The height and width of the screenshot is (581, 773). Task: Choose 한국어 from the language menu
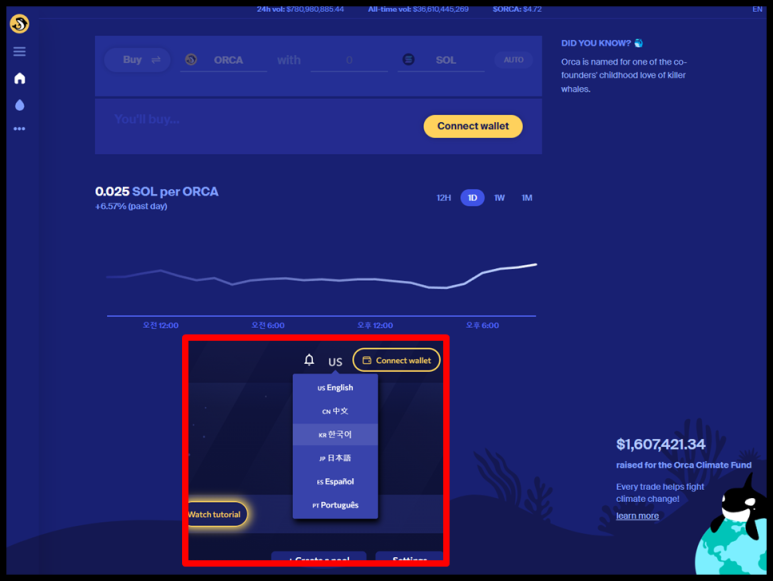(x=335, y=435)
